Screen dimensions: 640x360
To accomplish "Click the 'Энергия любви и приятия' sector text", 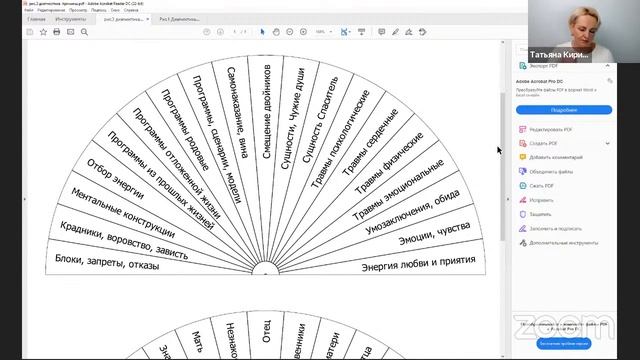I will click(418, 263).
